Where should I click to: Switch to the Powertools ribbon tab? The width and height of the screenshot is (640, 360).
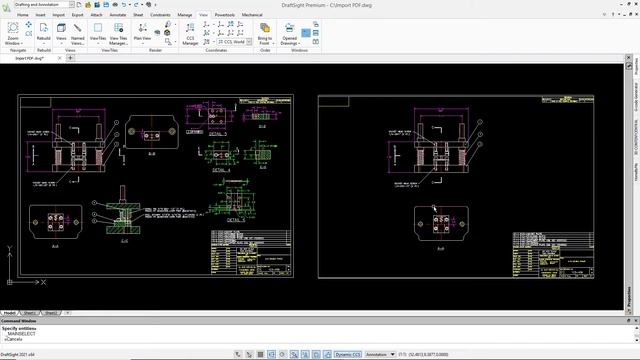coord(224,15)
